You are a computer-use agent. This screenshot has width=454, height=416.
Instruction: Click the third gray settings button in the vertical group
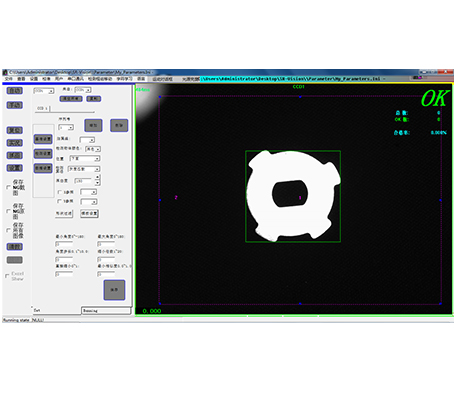tap(43, 168)
